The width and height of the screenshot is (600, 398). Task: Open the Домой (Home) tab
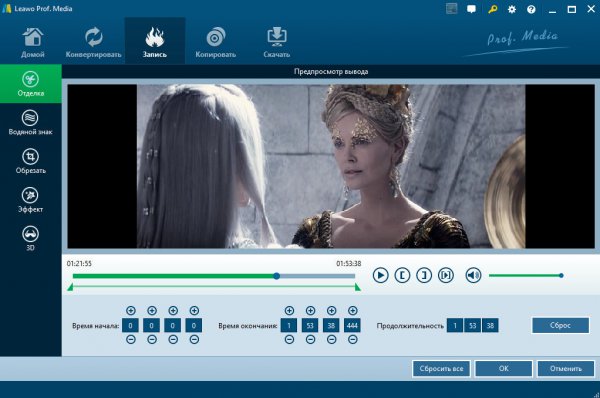(33, 42)
